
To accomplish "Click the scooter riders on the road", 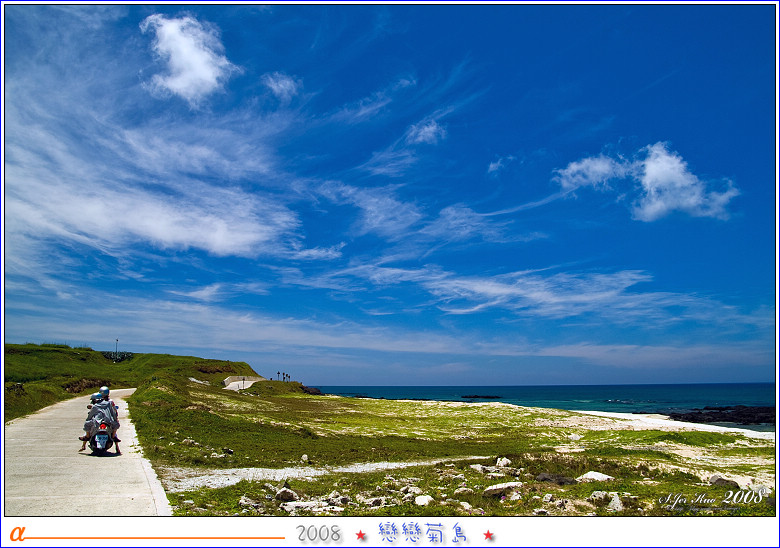I will 101,421.
